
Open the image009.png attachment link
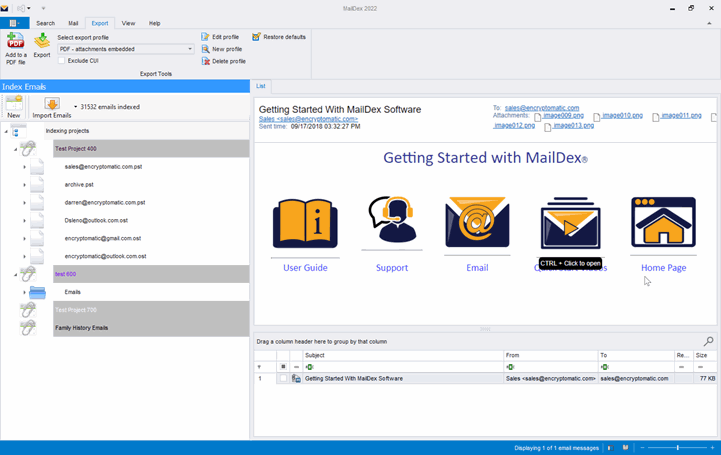[x=565, y=116]
